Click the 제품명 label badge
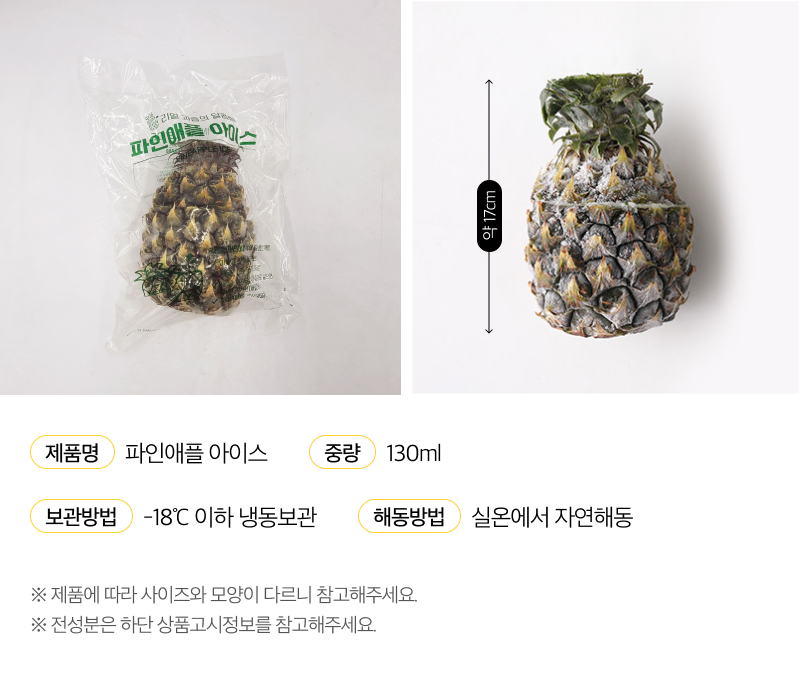800x683 pixels. (x=72, y=452)
